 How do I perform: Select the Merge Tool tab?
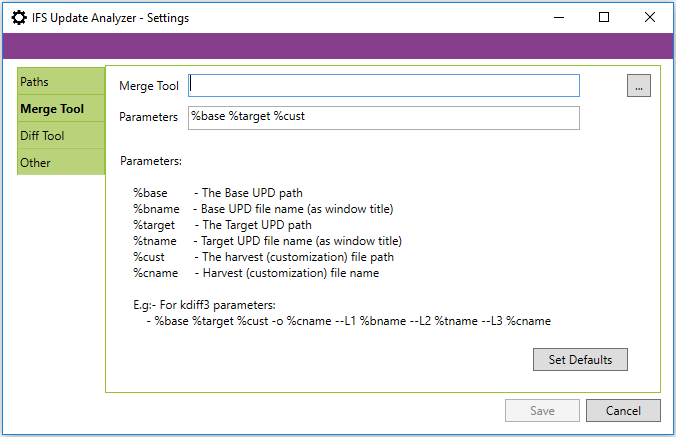click(x=61, y=109)
